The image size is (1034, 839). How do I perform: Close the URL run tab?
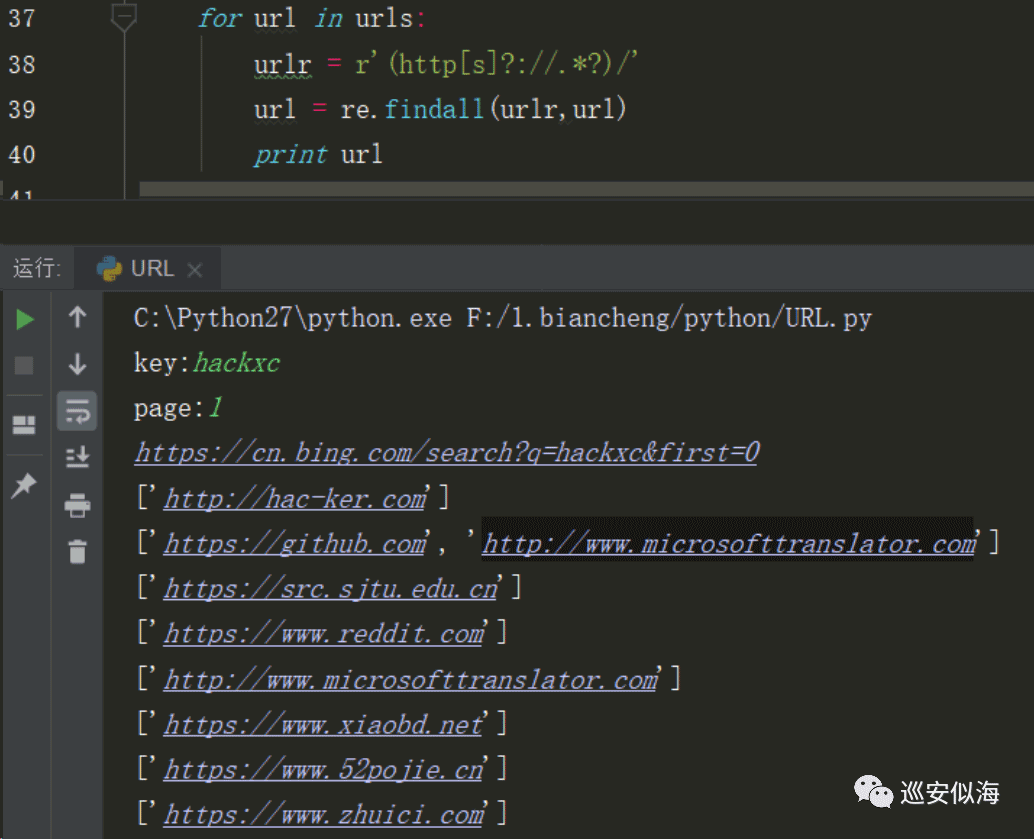194,270
